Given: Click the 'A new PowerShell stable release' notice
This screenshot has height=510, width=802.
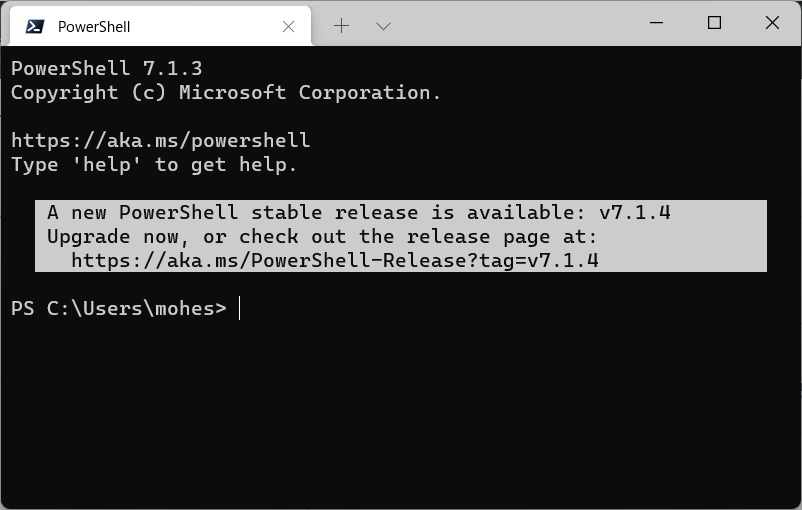Looking at the screenshot, I should 359,212.
